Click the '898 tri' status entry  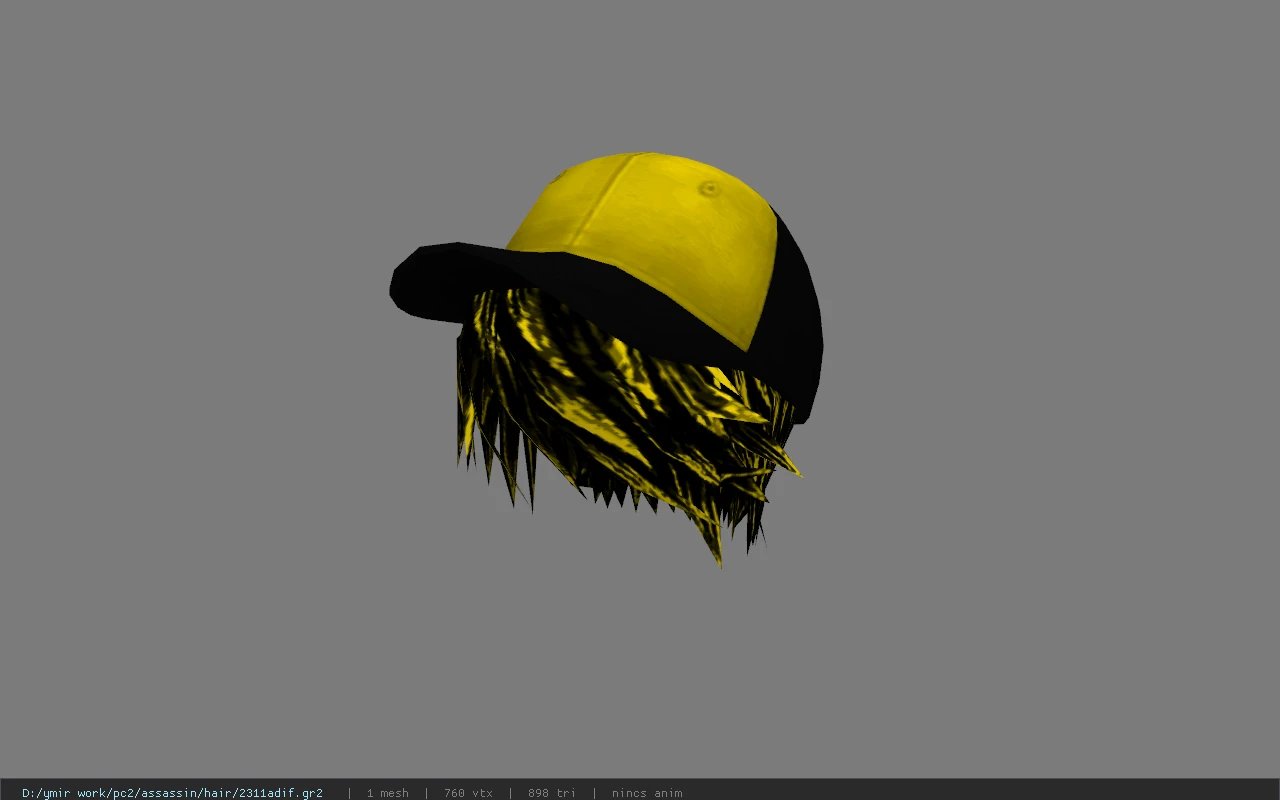[x=552, y=793]
